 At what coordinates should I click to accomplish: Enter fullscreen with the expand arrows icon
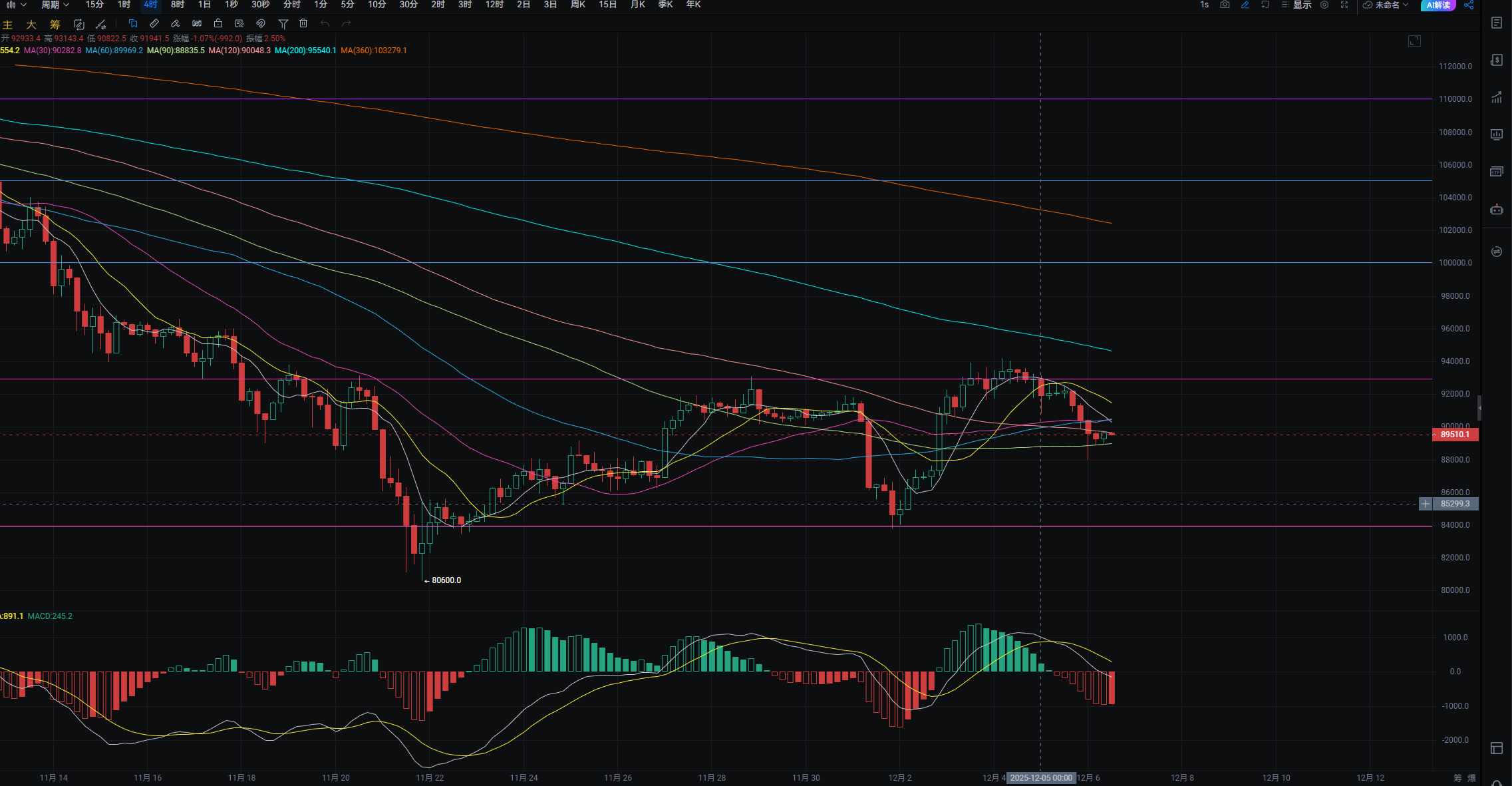coord(1344,5)
